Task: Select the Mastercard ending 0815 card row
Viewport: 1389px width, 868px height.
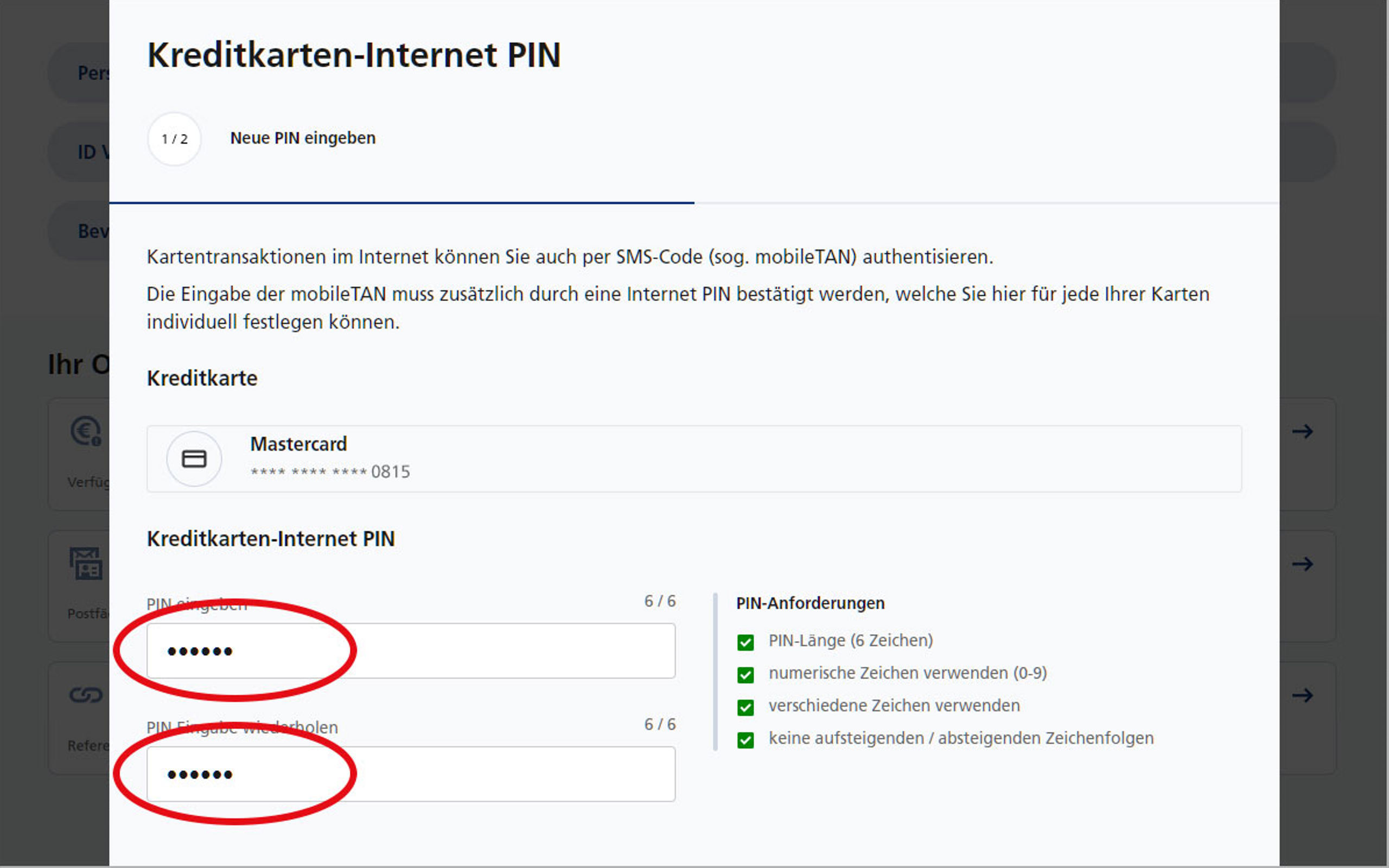Action: [693, 459]
